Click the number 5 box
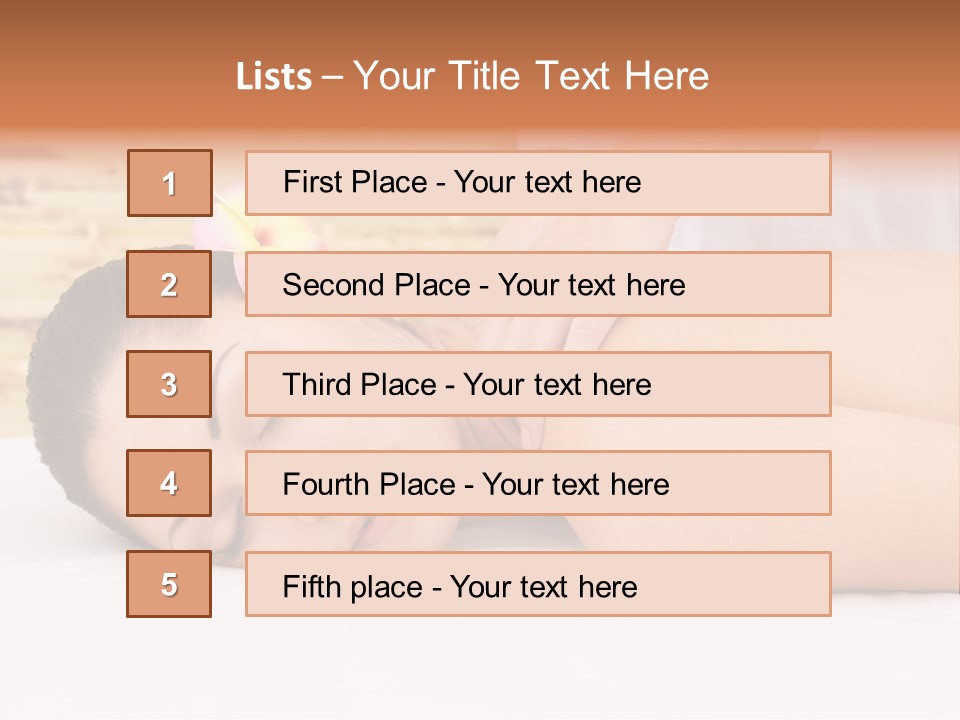 coord(169,584)
